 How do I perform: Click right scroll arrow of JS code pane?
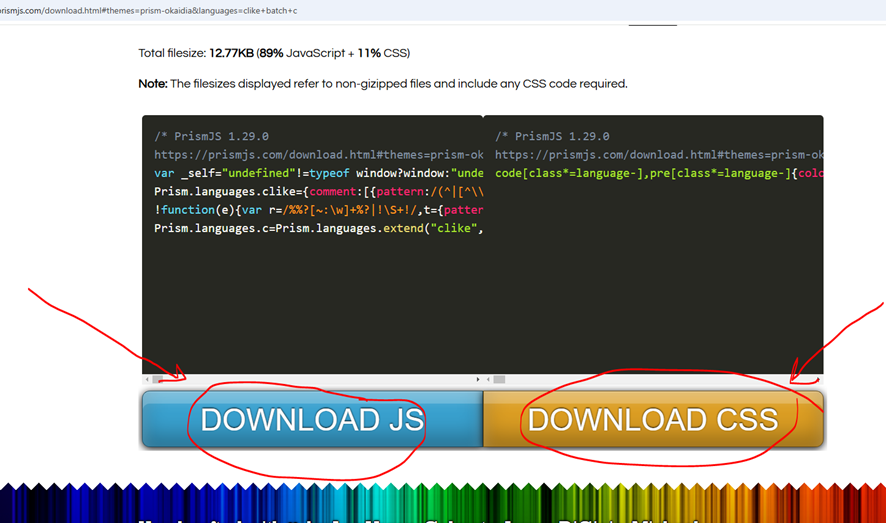tap(478, 380)
